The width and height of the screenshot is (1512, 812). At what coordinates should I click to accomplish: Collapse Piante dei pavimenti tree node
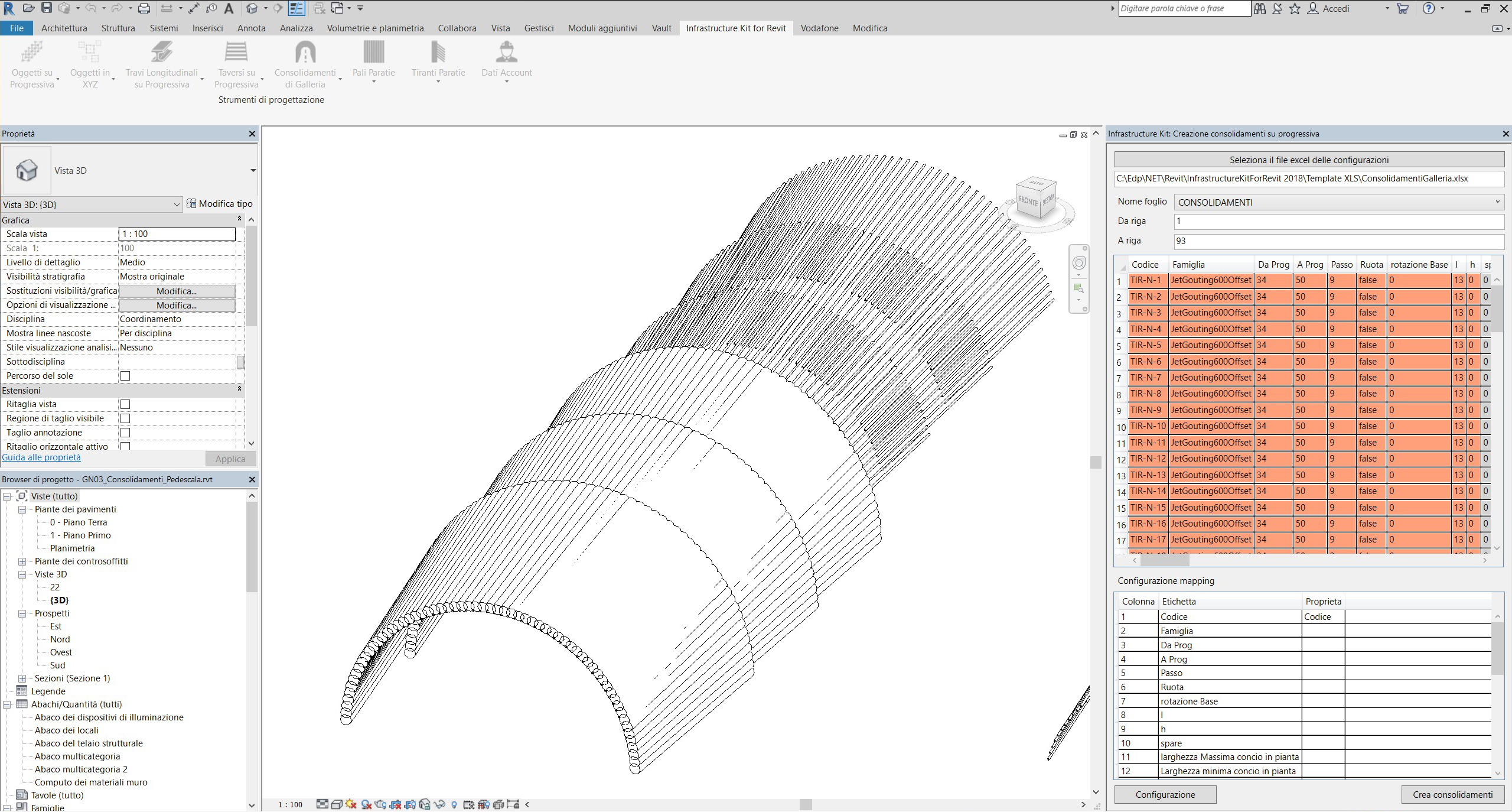coord(22,509)
